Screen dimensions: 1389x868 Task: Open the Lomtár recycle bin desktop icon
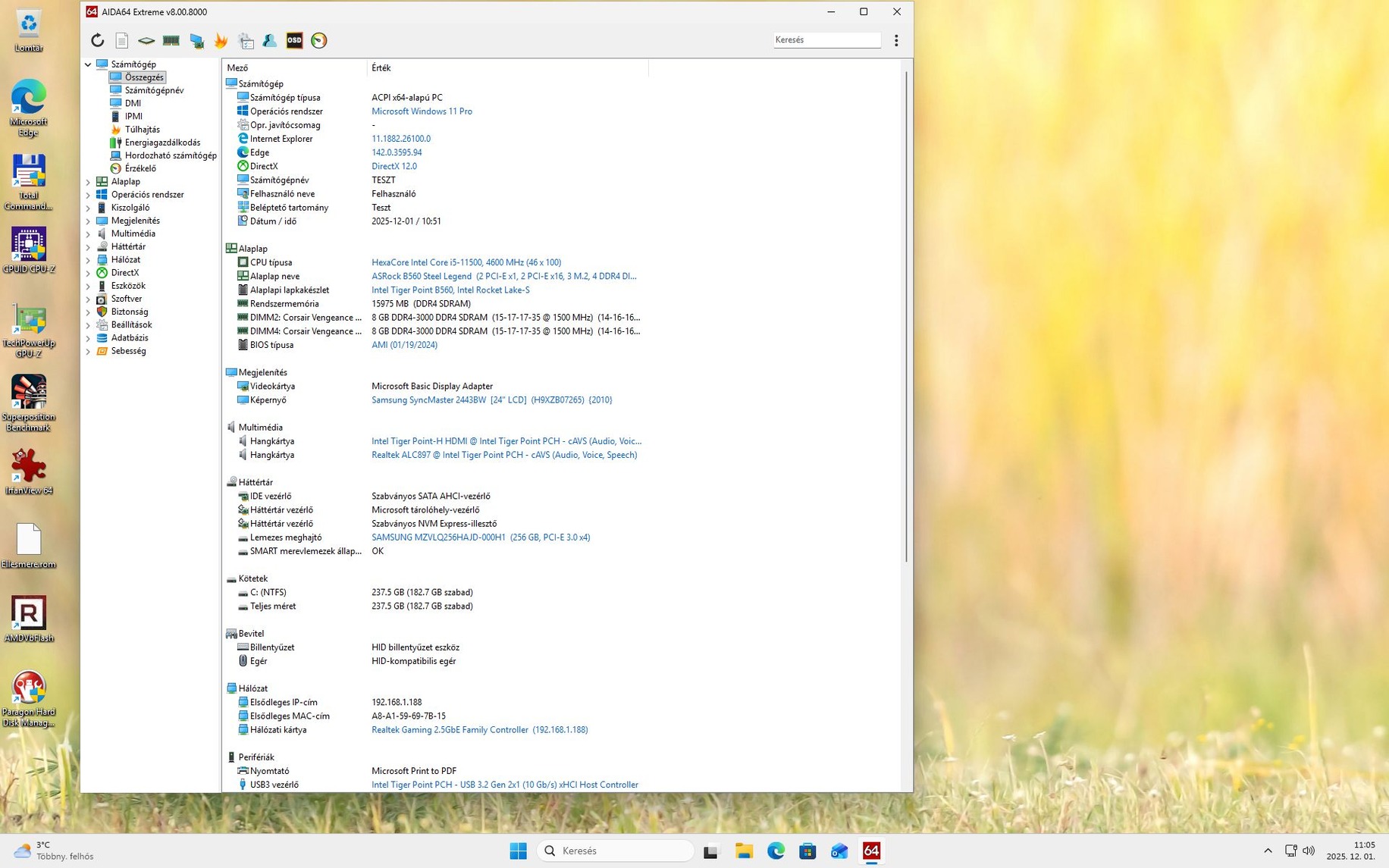click(29, 31)
